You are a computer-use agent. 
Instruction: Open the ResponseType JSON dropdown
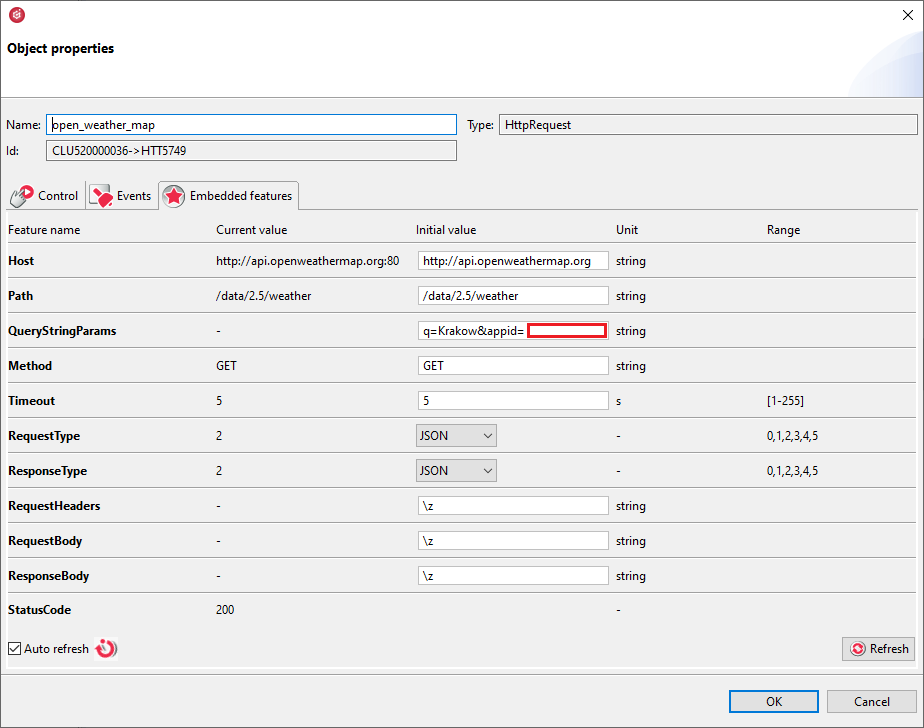coord(457,471)
